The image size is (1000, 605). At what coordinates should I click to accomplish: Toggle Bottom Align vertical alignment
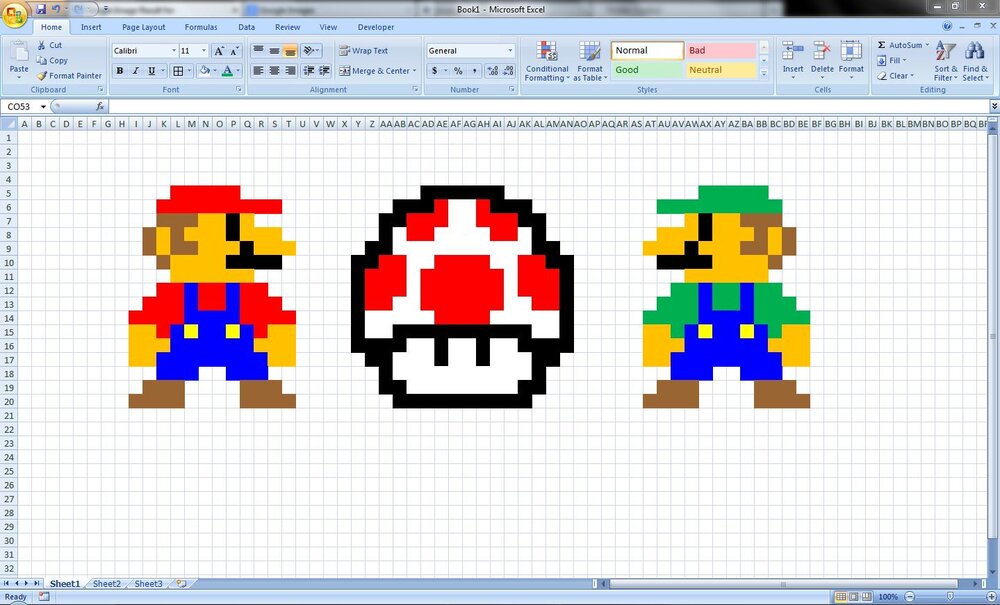point(290,50)
